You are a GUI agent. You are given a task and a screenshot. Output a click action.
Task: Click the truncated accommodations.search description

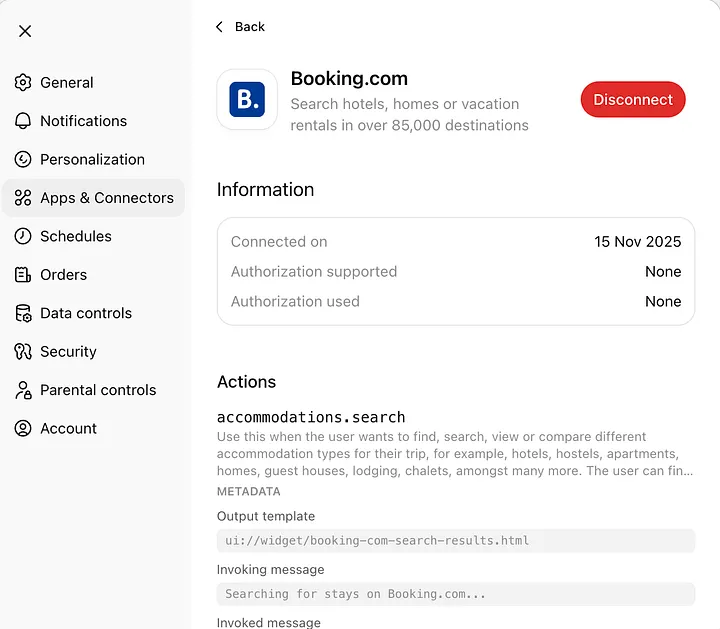tap(455, 454)
